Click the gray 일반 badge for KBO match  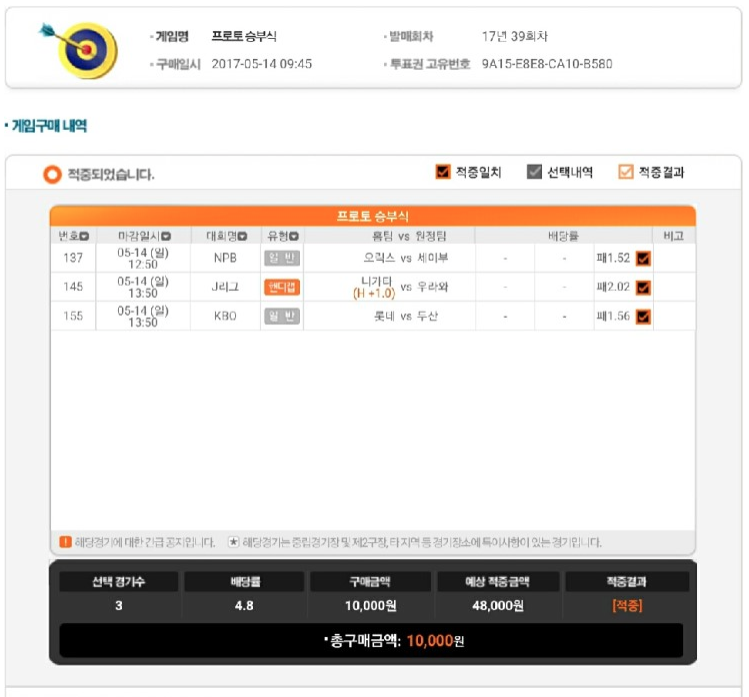pyautogui.click(x=282, y=316)
